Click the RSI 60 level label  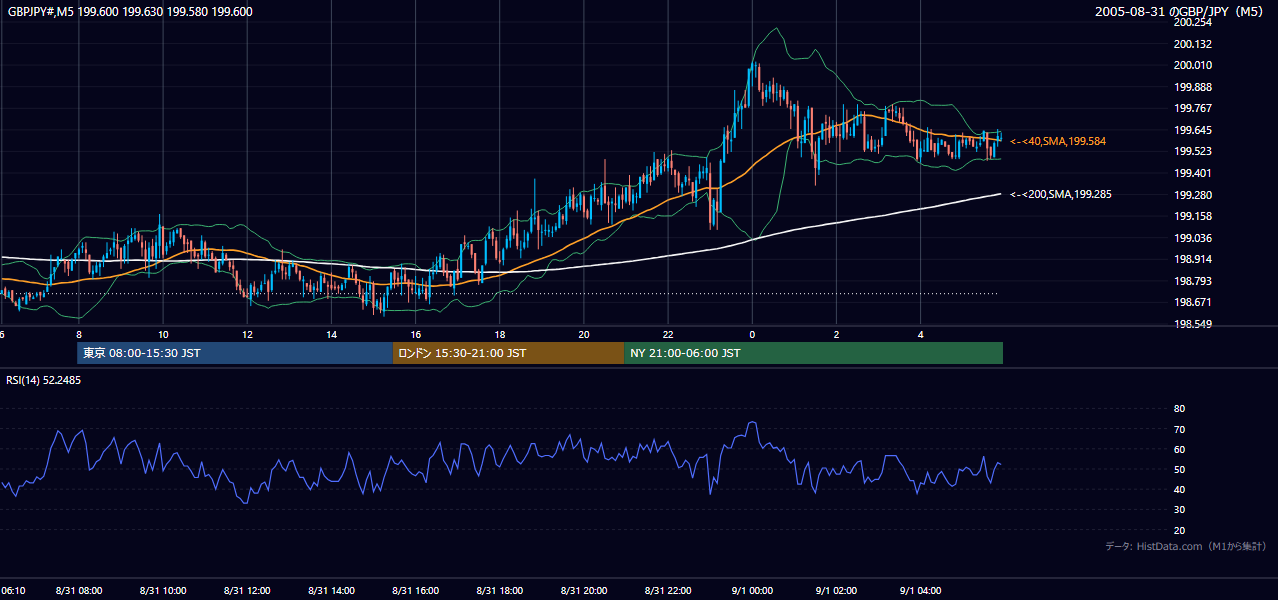tap(1179, 449)
